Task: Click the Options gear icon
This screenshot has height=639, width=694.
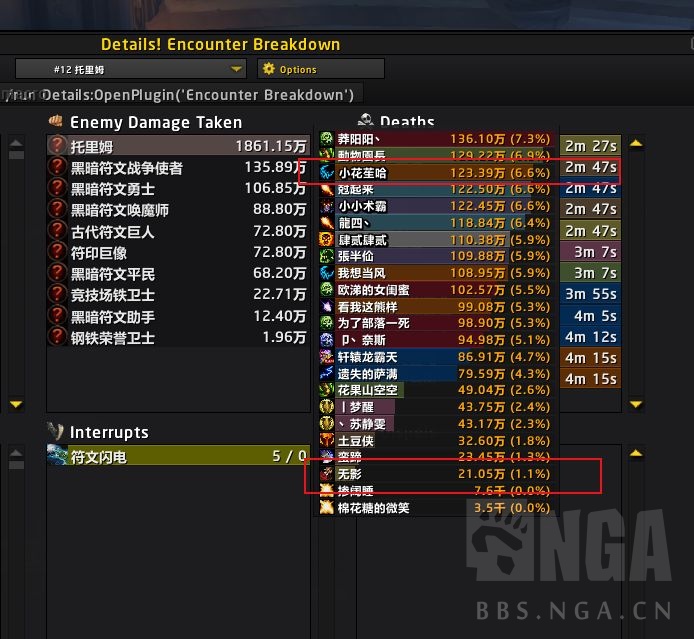Action: 269,69
